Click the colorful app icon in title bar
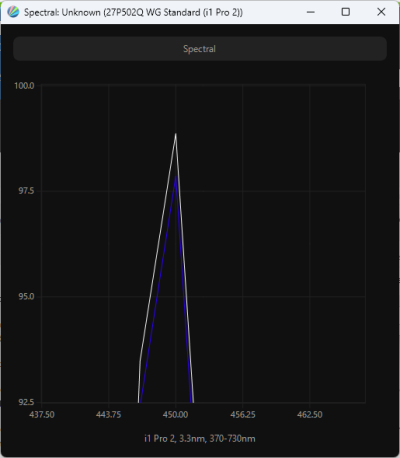The image size is (400, 458). point(13,12)
